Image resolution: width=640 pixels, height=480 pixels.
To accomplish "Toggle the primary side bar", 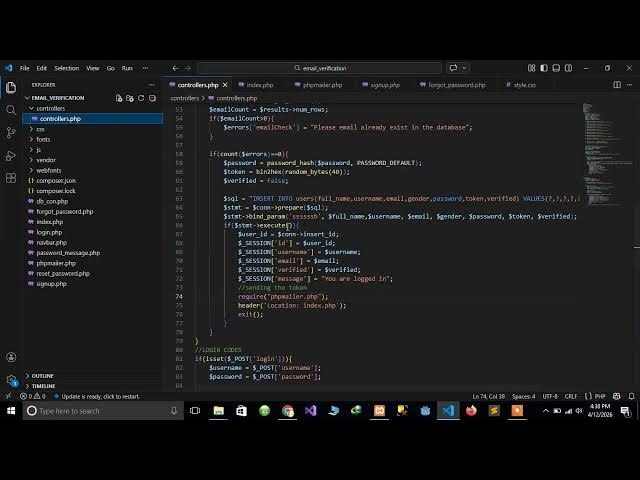I will (544, 68).
